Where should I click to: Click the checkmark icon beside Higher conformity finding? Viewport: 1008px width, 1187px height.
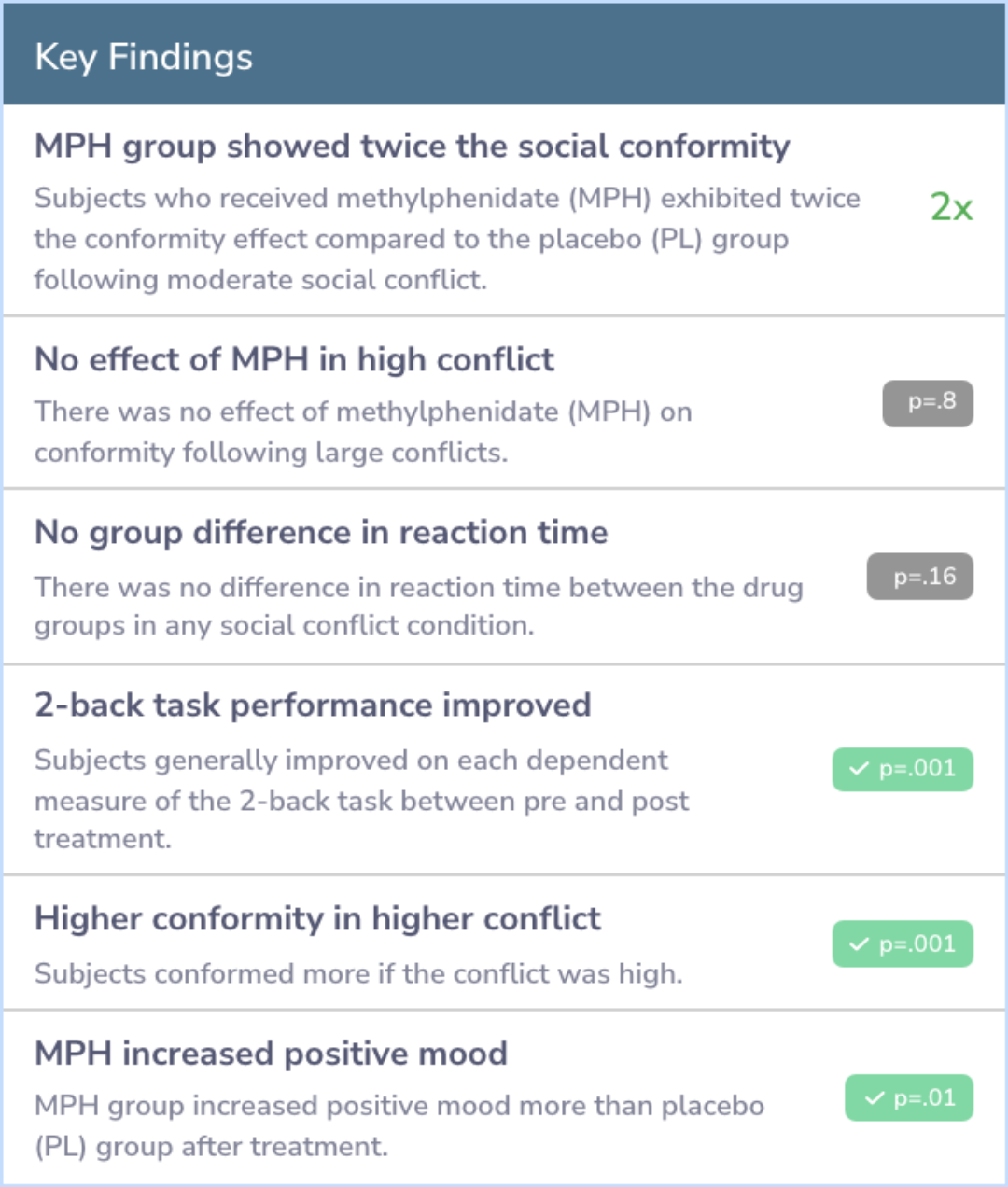point(859,944)
